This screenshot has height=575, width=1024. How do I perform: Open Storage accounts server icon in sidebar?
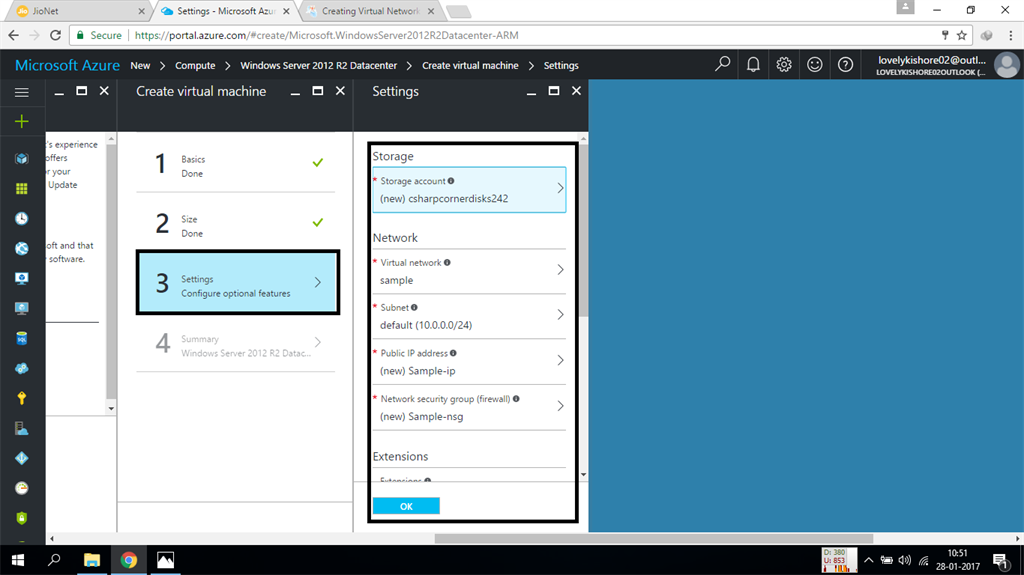[x=22, y=429]
